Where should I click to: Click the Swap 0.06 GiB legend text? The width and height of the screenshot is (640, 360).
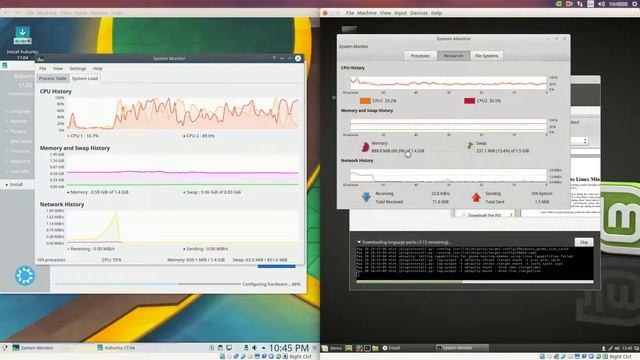[212, 192]
